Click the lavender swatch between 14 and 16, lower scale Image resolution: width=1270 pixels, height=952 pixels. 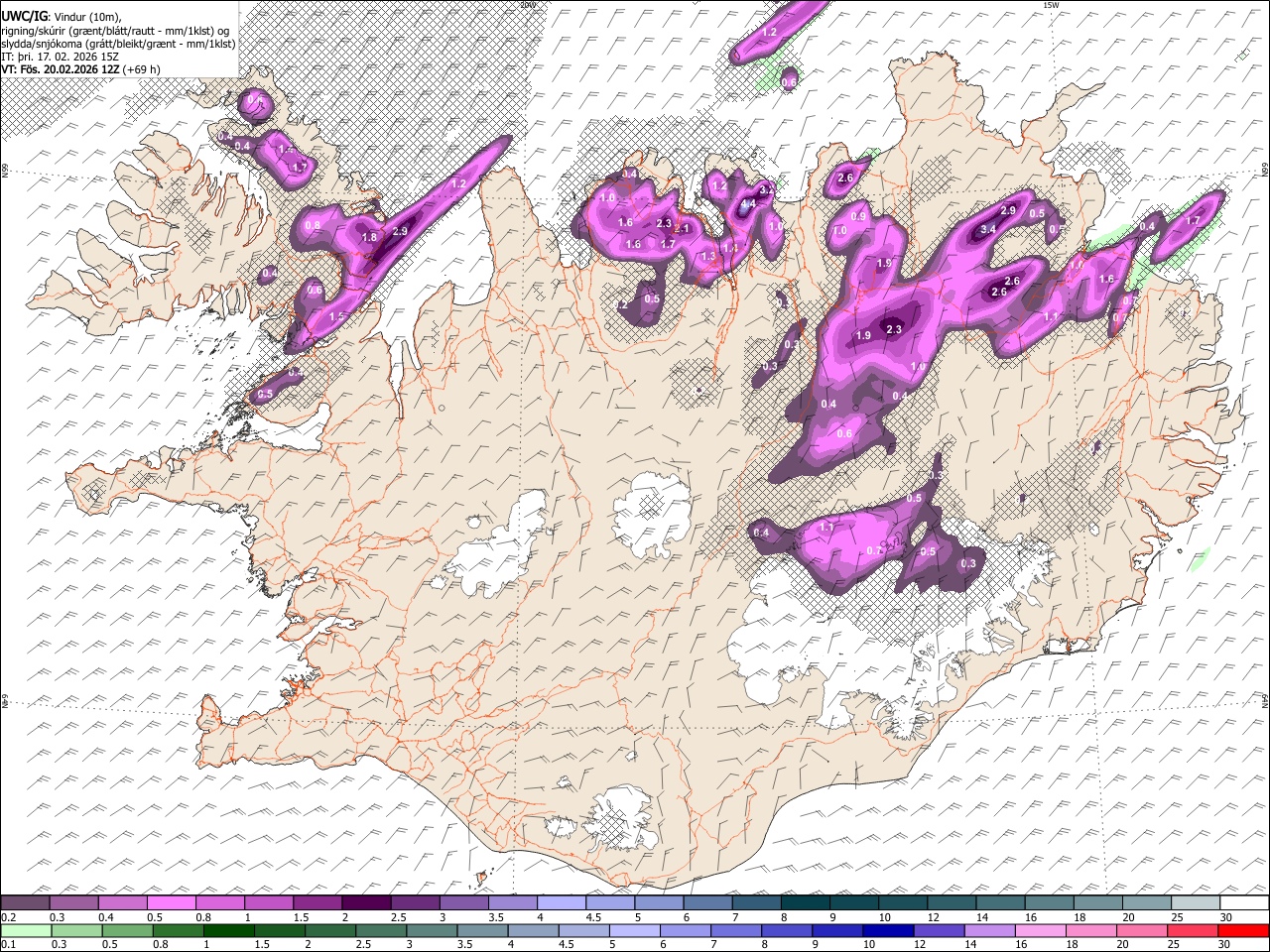[988, 931]
